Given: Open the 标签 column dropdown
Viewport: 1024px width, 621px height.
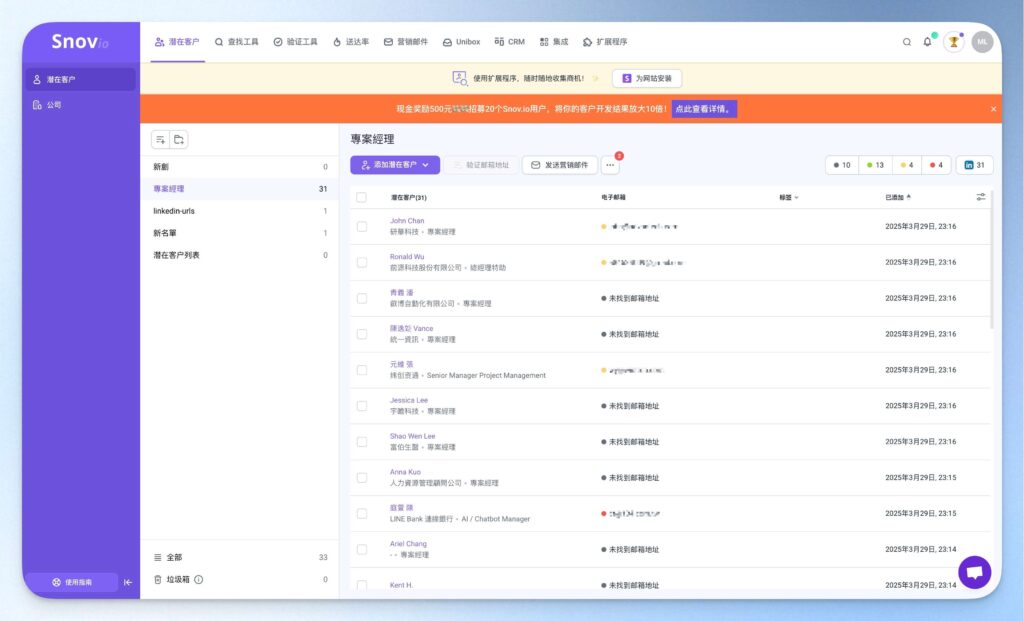Looking at the screenshot, I should [x=788, y=197].
